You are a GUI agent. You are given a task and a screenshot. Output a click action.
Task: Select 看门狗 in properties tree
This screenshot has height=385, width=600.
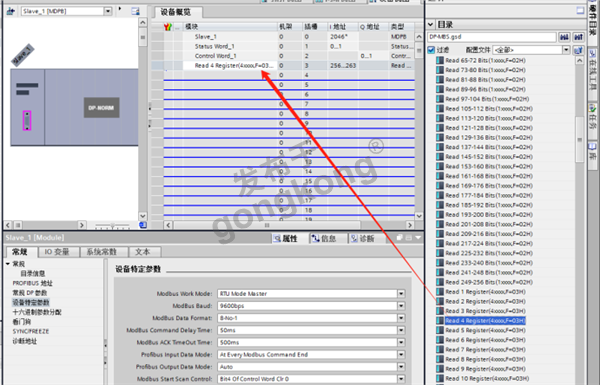[x=22, y=321]
